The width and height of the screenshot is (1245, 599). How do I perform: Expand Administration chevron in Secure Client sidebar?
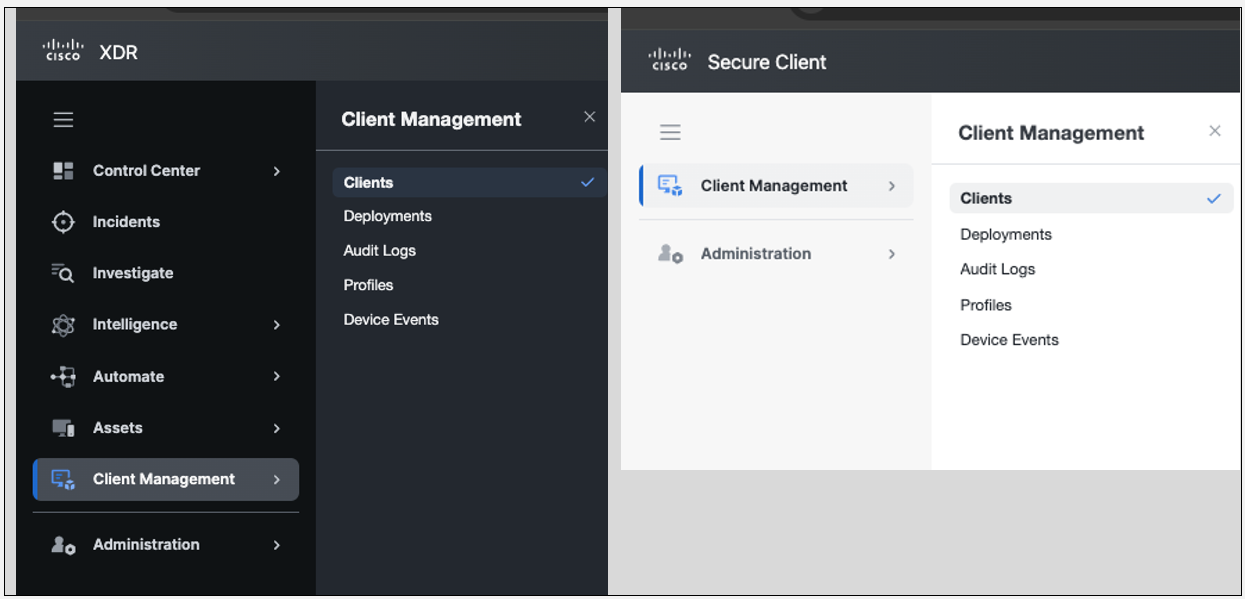click(892, 254)
